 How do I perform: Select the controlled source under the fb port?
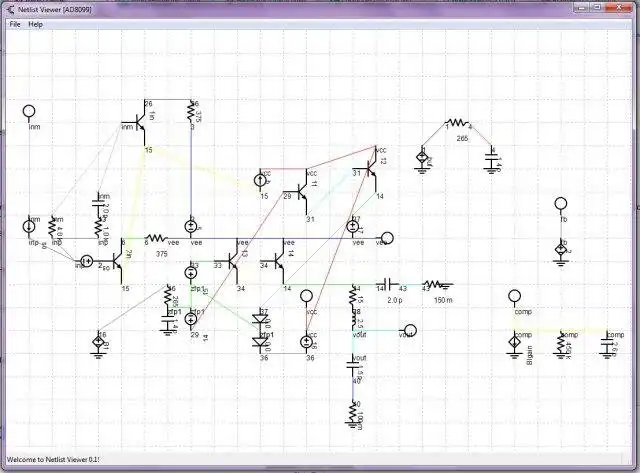click(x=561, y=251)
